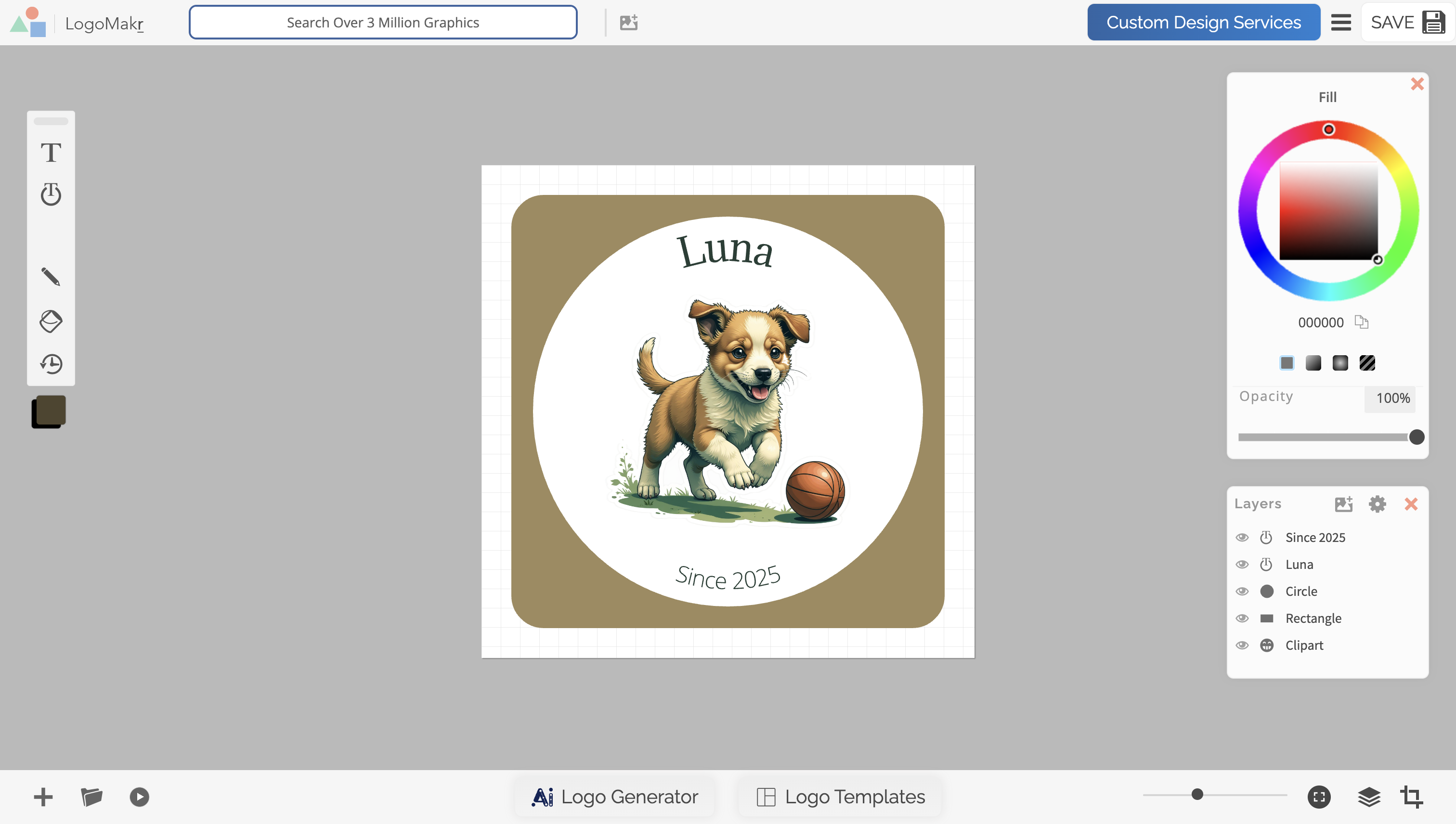1456x824 pixels.
Task: Click the Luna text on canvas
Action: coord(725,250)
